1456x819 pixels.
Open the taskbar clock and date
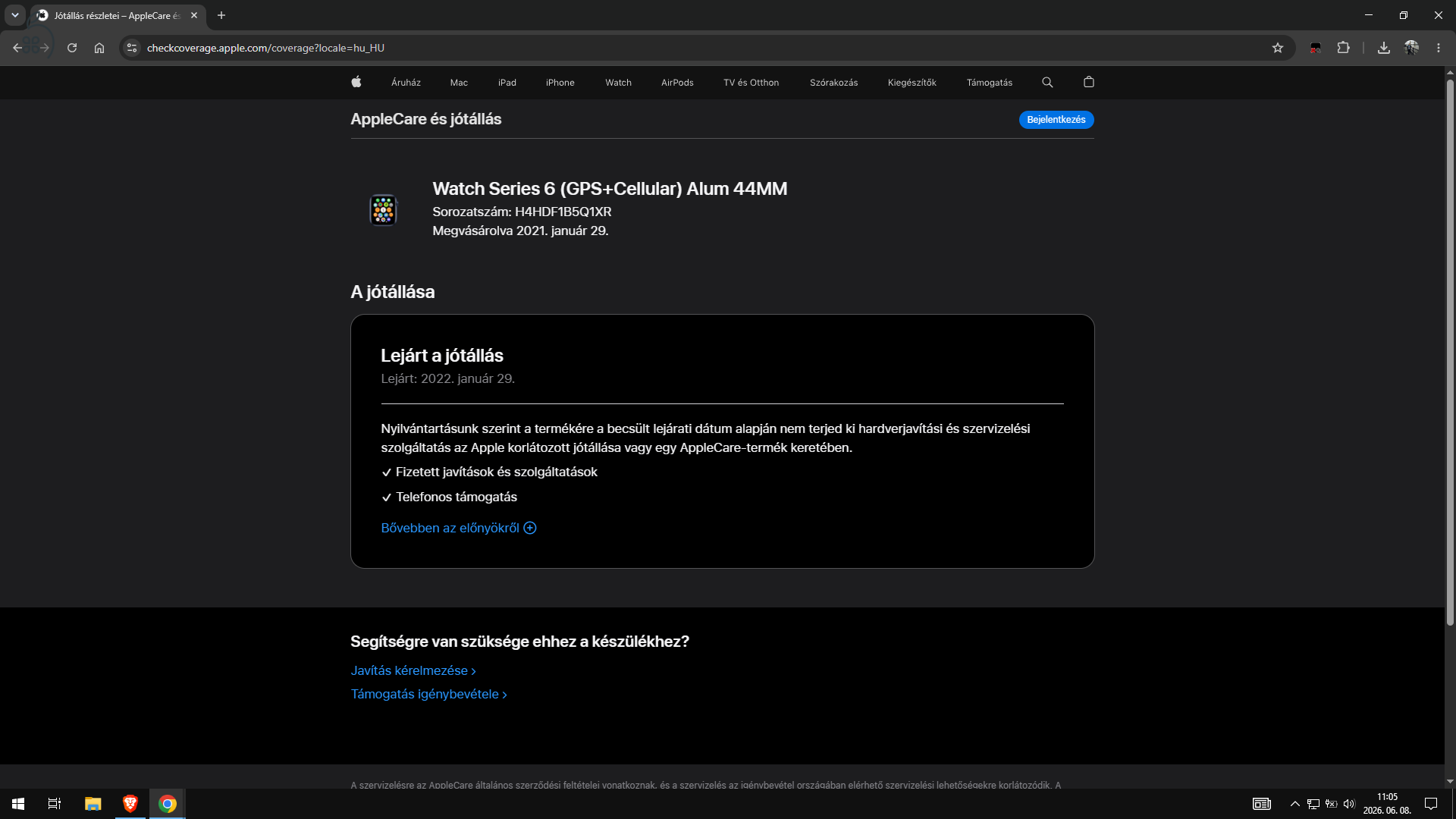point(1387,804)
